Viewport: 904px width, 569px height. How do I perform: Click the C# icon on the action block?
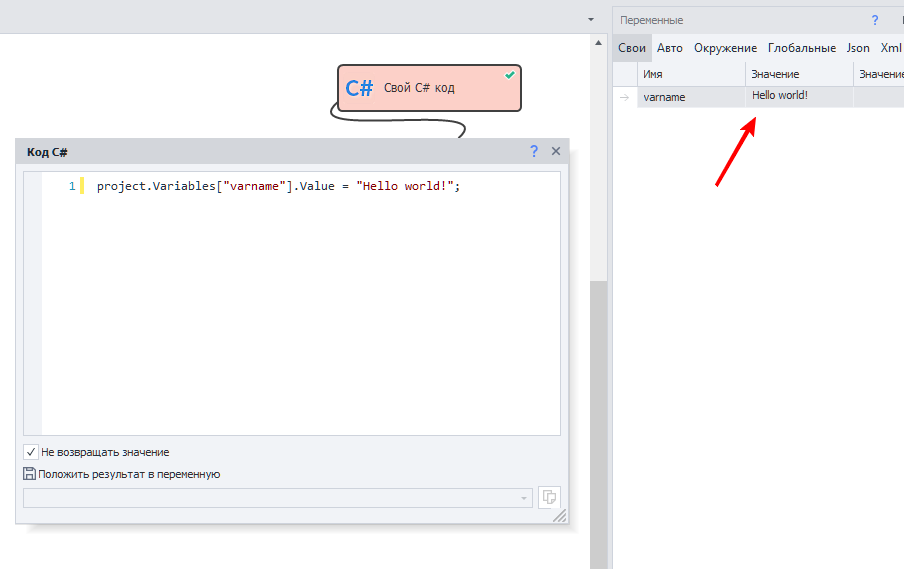tap(359, 88)
